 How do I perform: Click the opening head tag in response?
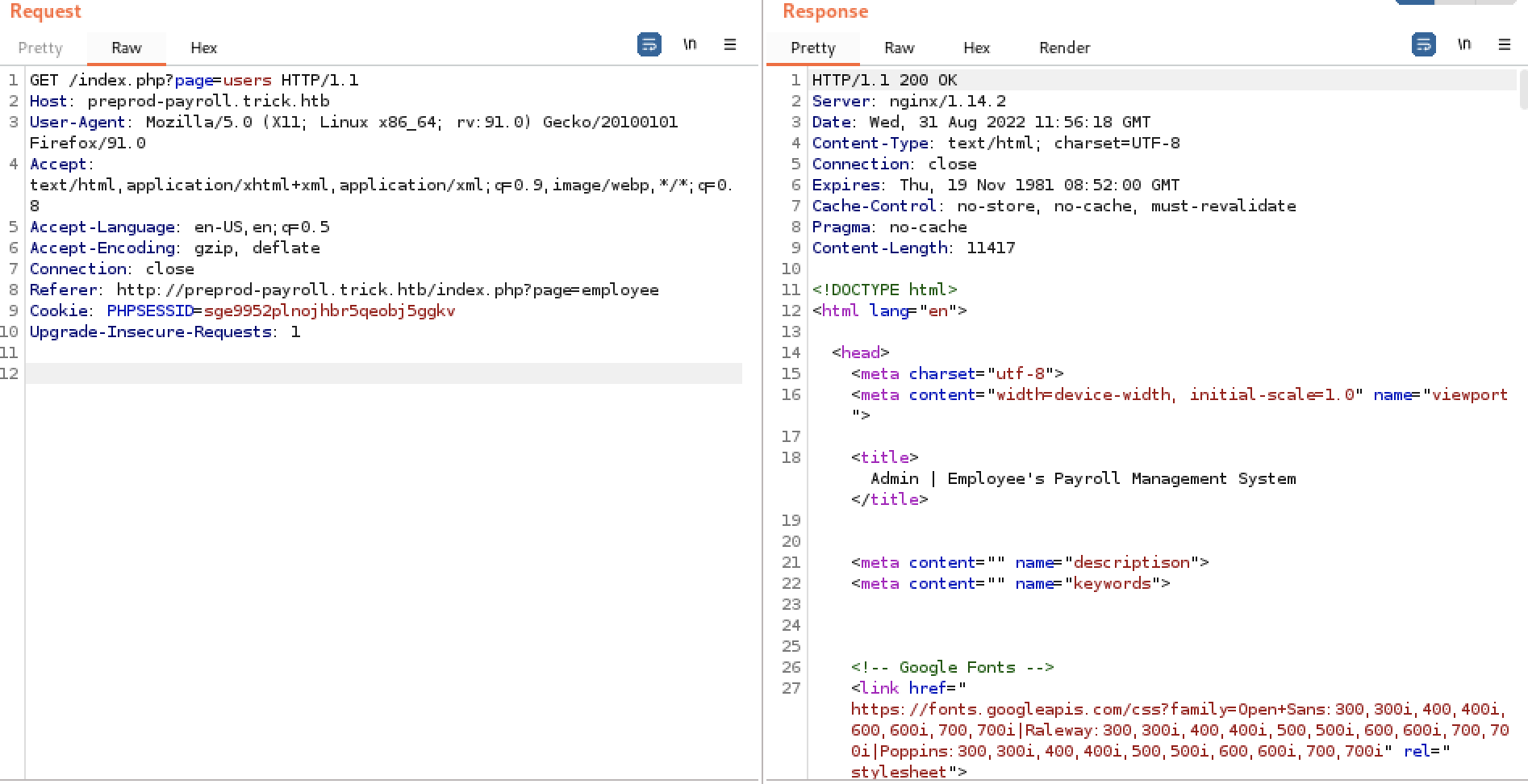tap(861, 352)
